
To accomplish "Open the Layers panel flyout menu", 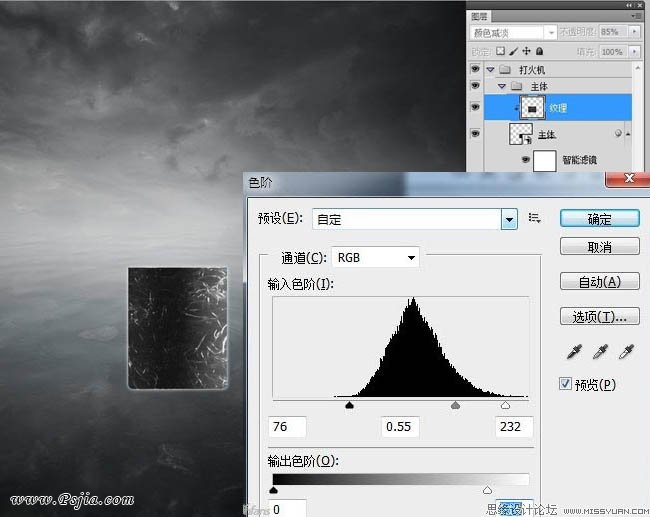I will [637, 17].
